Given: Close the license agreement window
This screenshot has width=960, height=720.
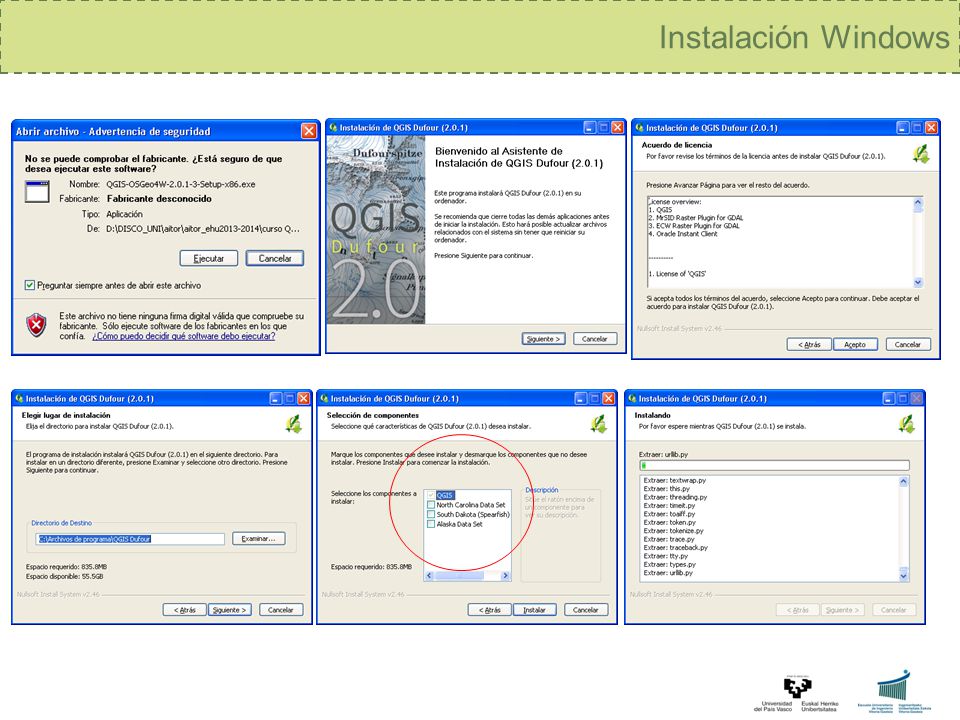Looking at the screenshot, I should pyautogui.click(x=931, y=127).
